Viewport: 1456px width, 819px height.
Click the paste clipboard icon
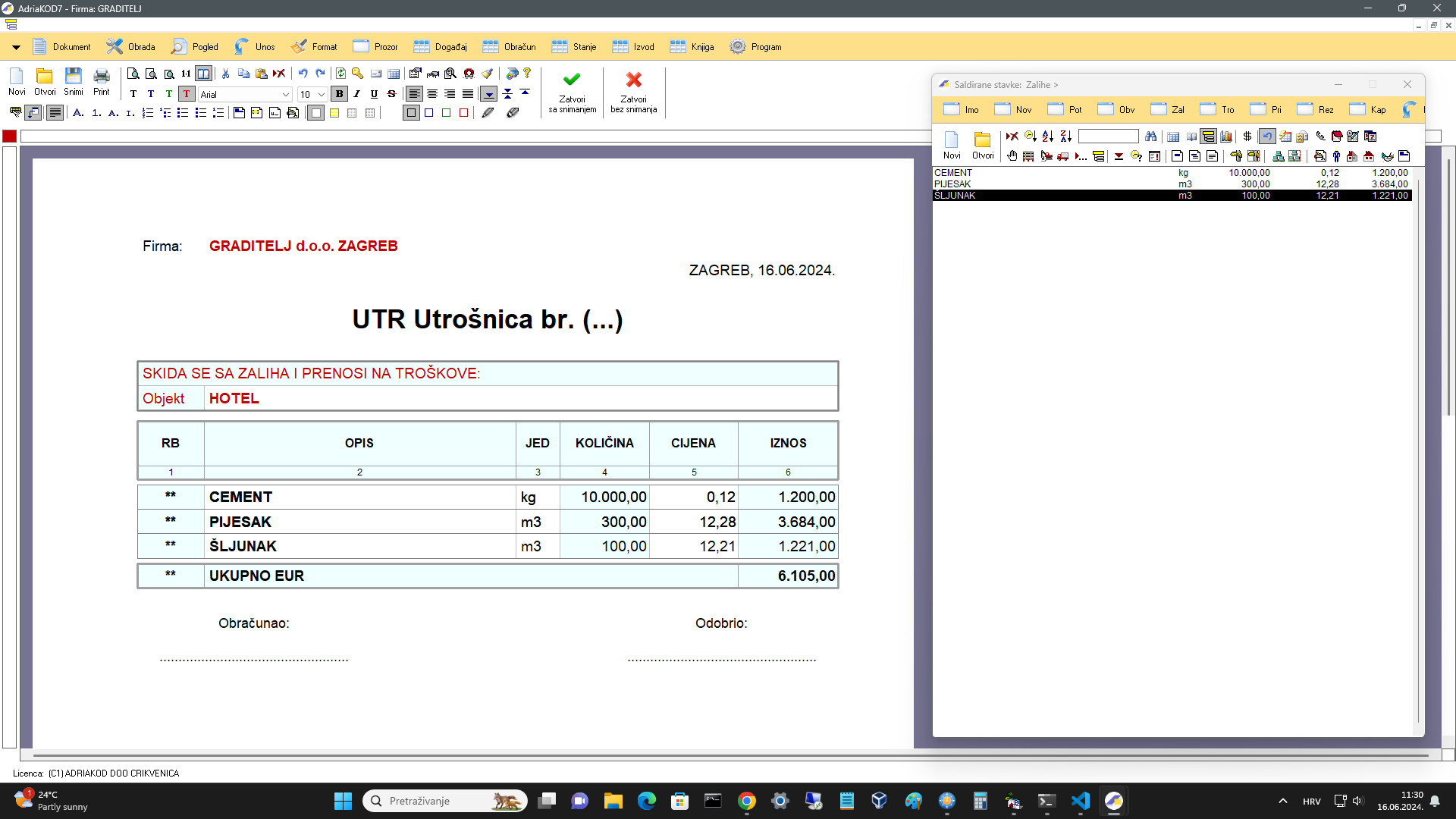262,74
